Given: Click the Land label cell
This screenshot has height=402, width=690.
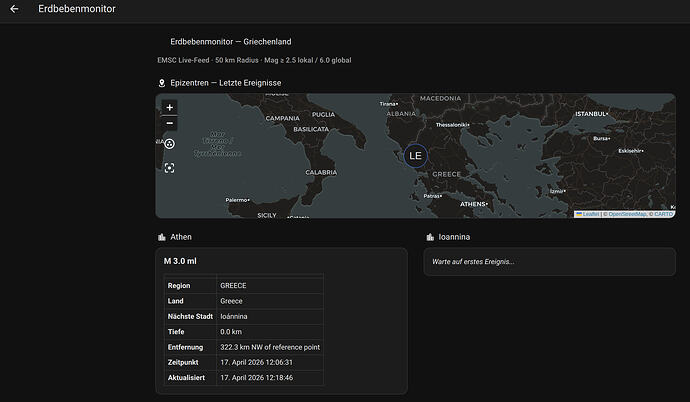Looking at the screenshot, I should click(x=190, y=301).
